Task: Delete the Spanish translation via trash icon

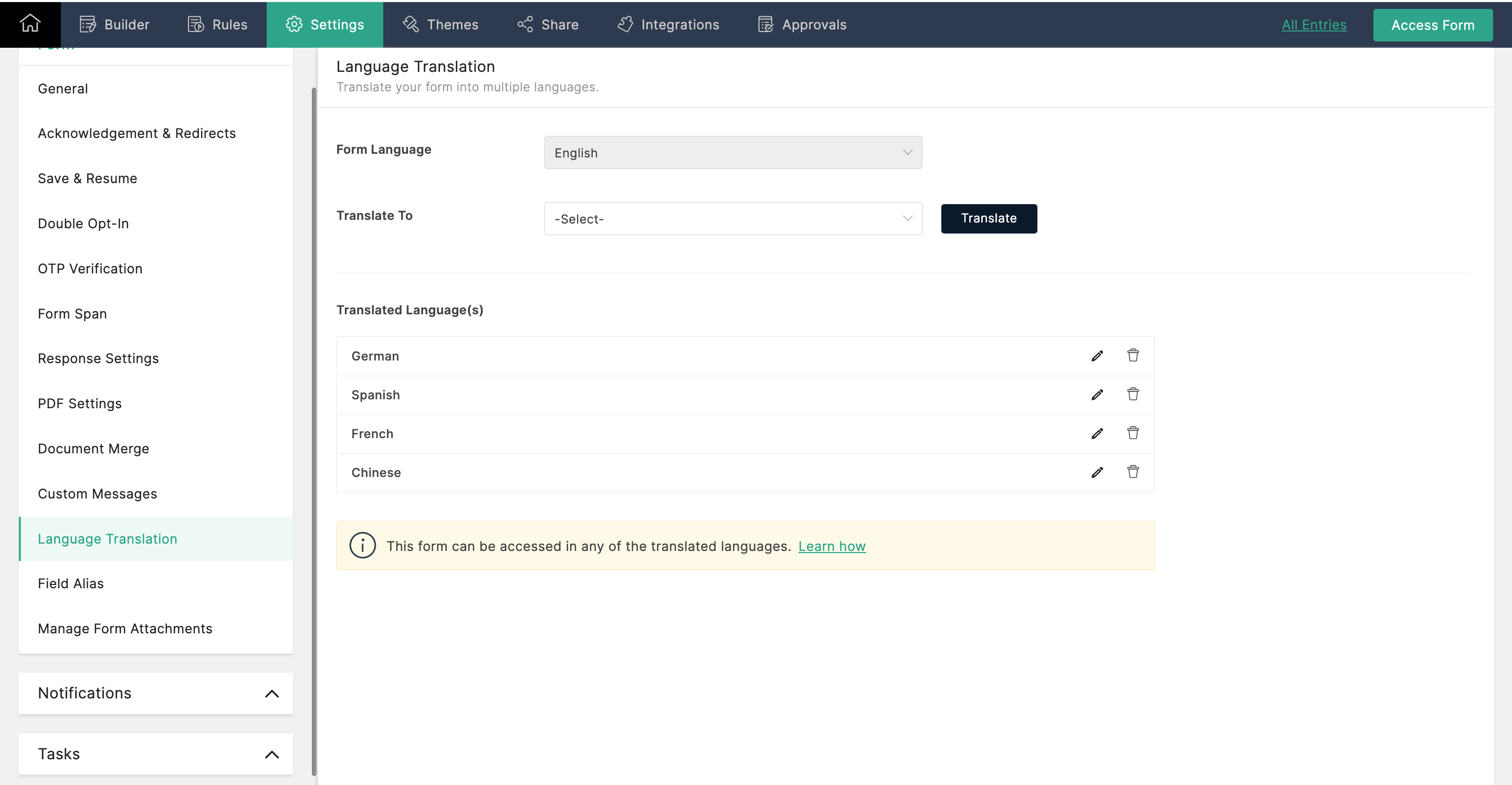Action: [x=1132, y=394]
